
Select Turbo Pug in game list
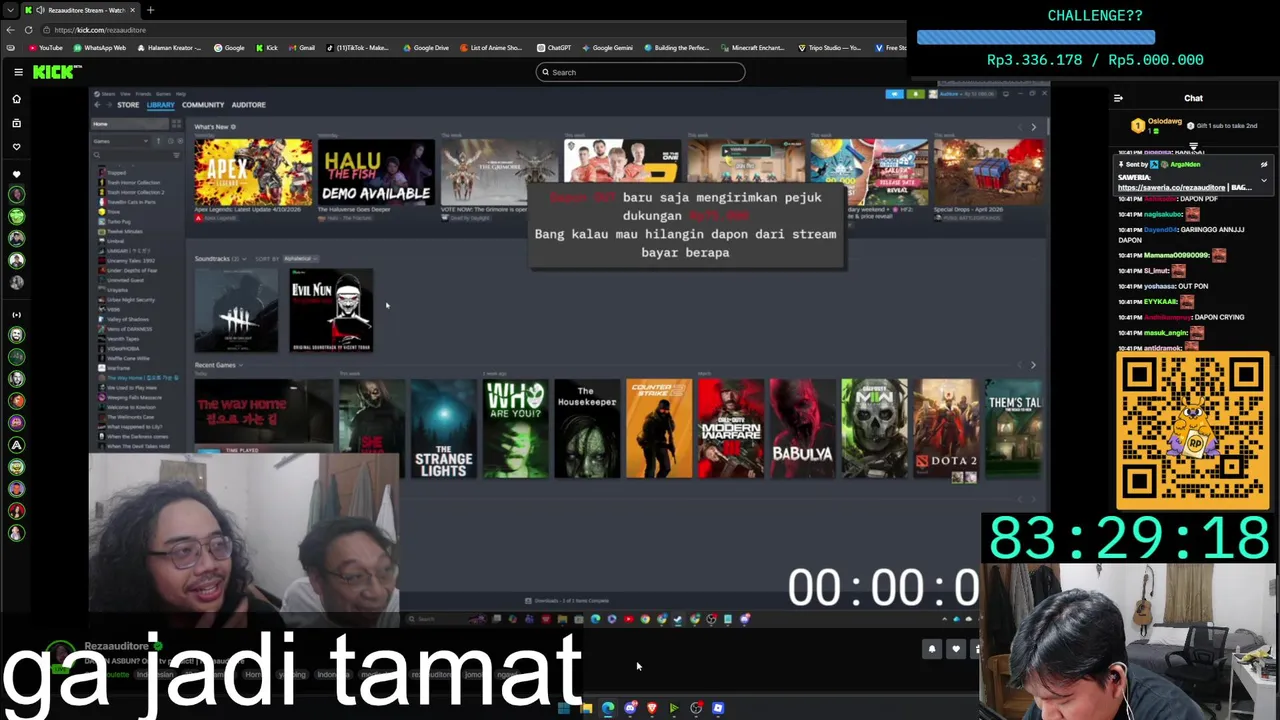coord(118,222)
